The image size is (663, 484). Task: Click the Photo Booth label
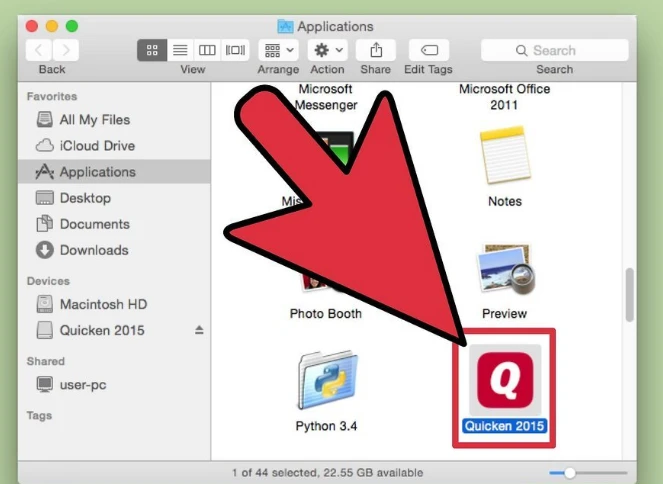[326, 314]
